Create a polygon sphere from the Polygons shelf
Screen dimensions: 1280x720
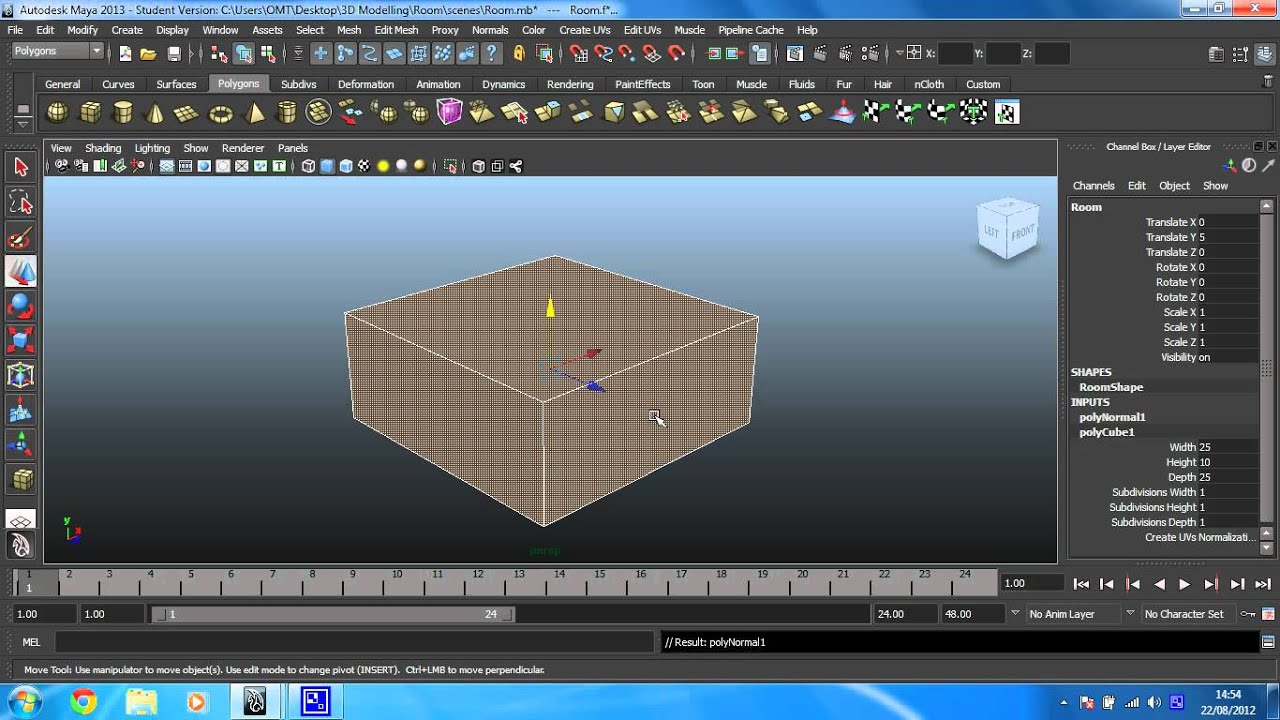[57, 111]
